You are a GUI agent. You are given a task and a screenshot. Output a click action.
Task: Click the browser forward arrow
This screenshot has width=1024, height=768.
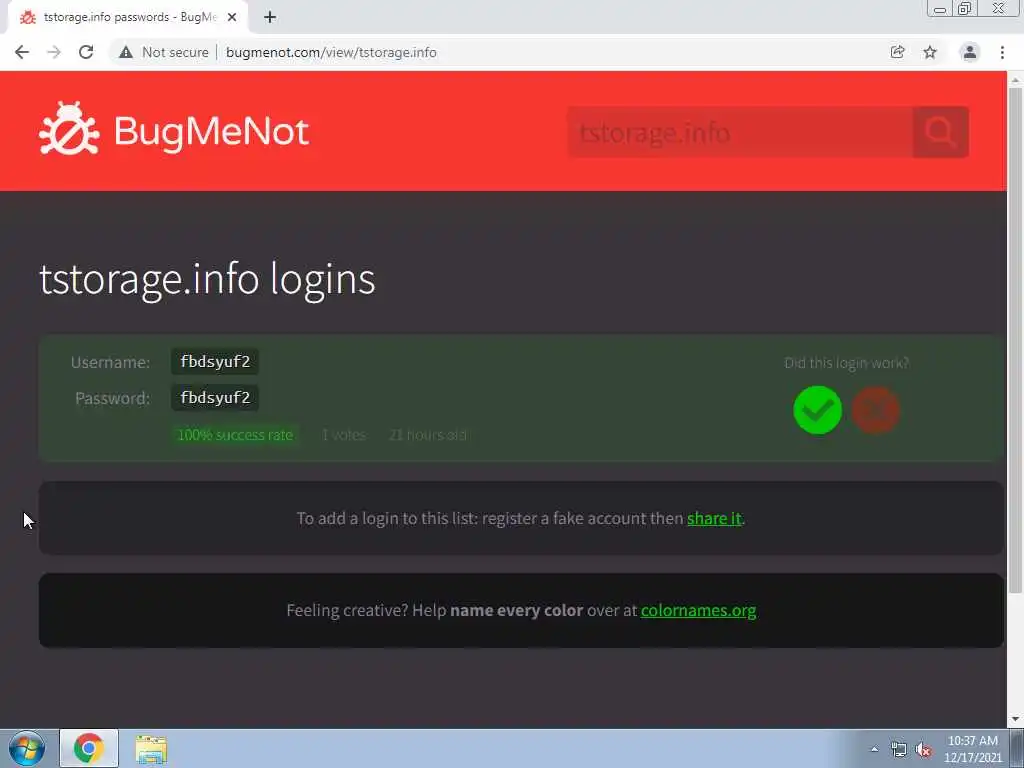(54, 52)
